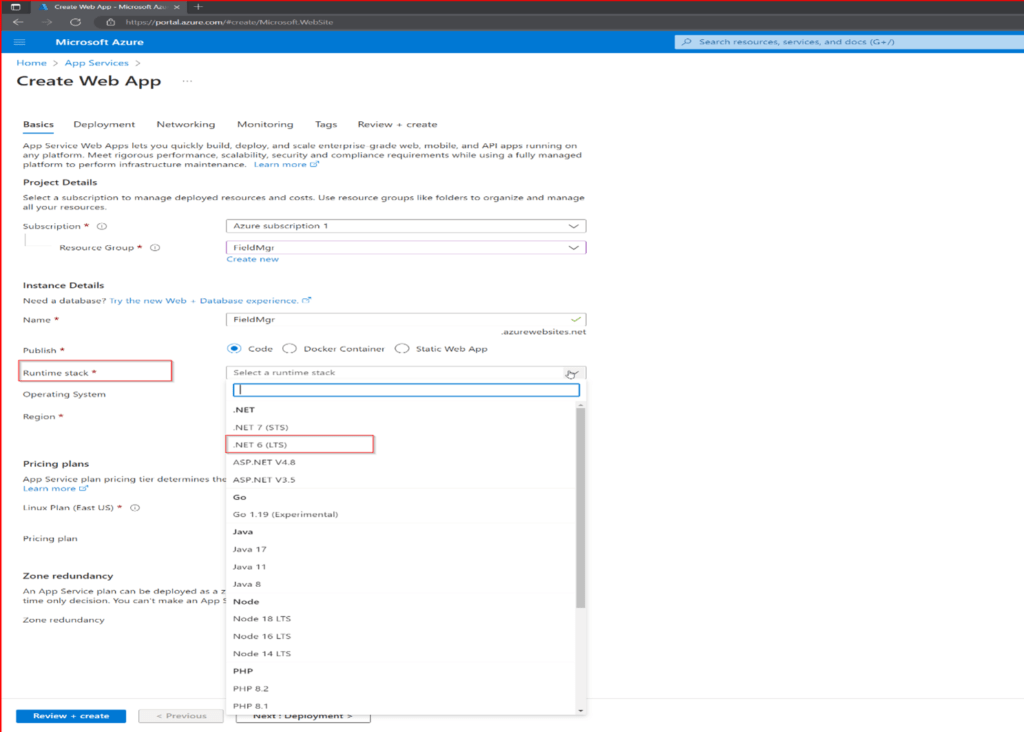Reload the page with the refresh icon
This screenshot has height=732, width=1024.
[76, 22]
